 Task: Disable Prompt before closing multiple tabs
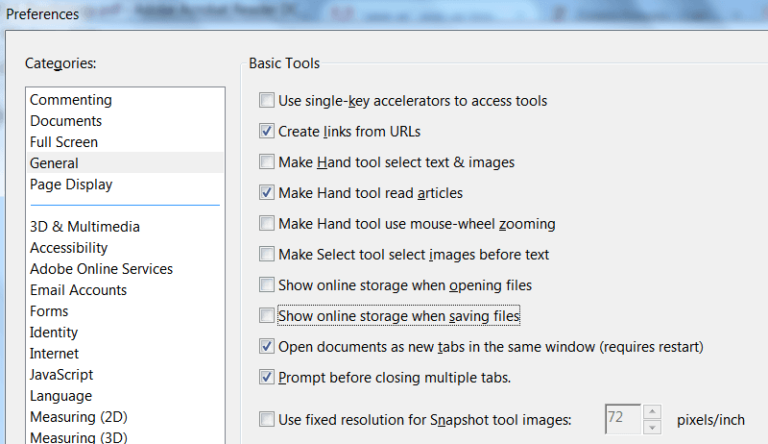266,377
